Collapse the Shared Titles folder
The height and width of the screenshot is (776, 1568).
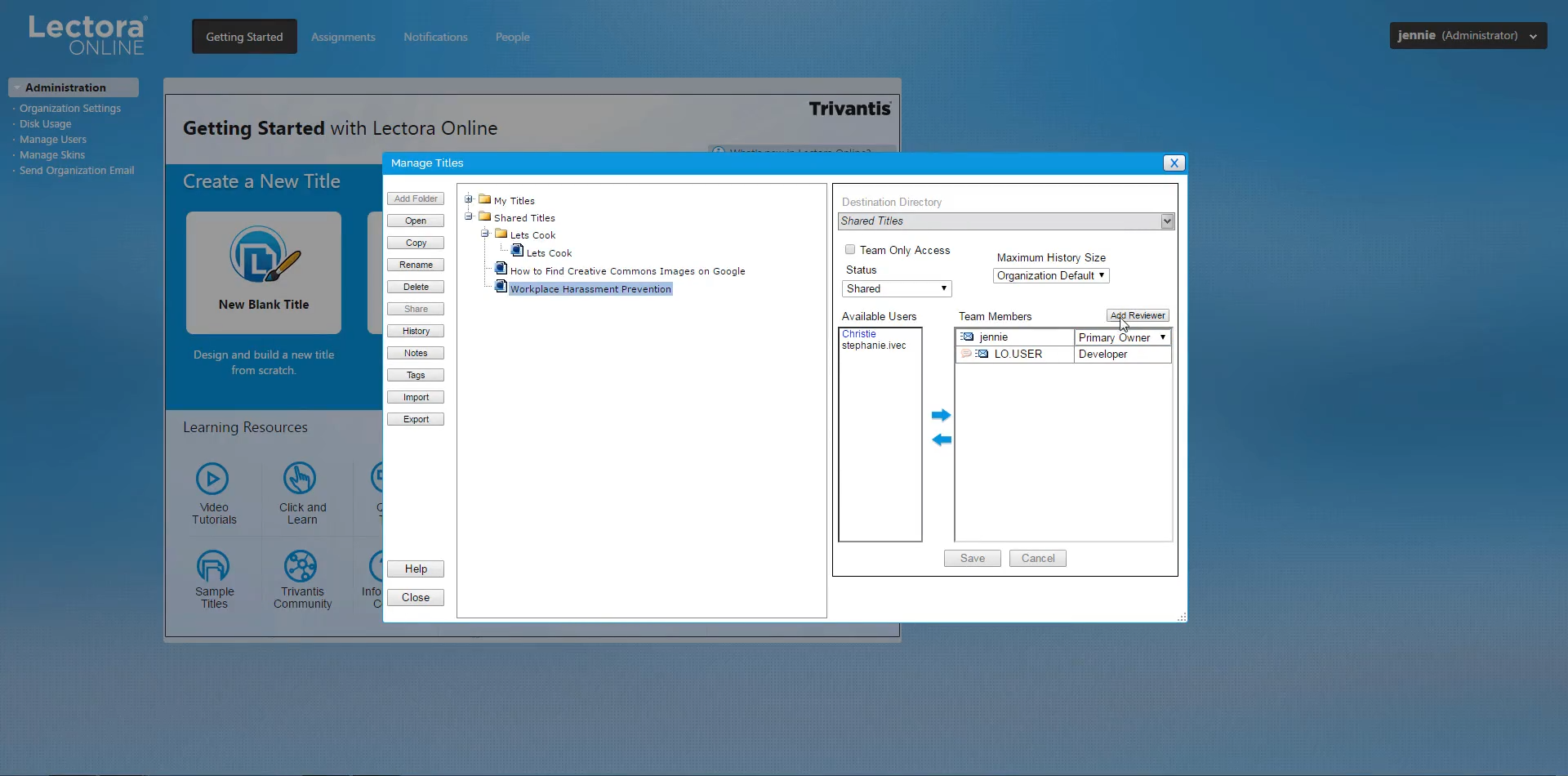pyautogui.click(x=469, y=216)
